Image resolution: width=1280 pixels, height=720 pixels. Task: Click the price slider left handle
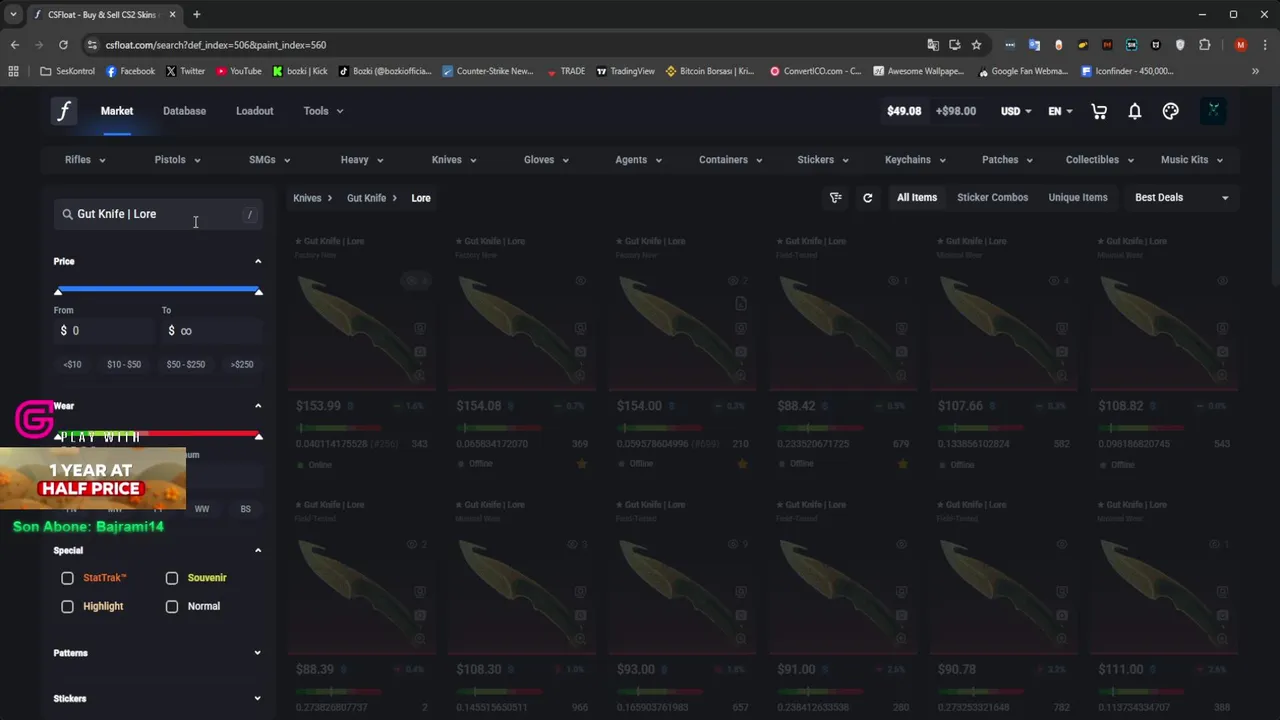58,290
